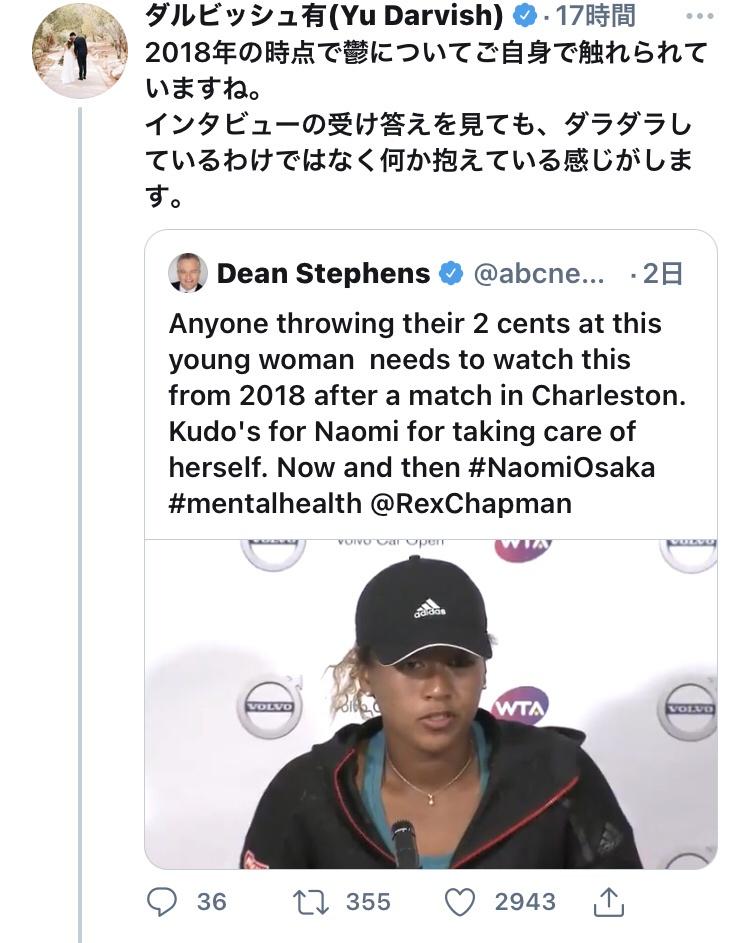The height and width of the screenshot is (943, 750).
Task: Open the three-dot more options menu
Action: [700, 16]
